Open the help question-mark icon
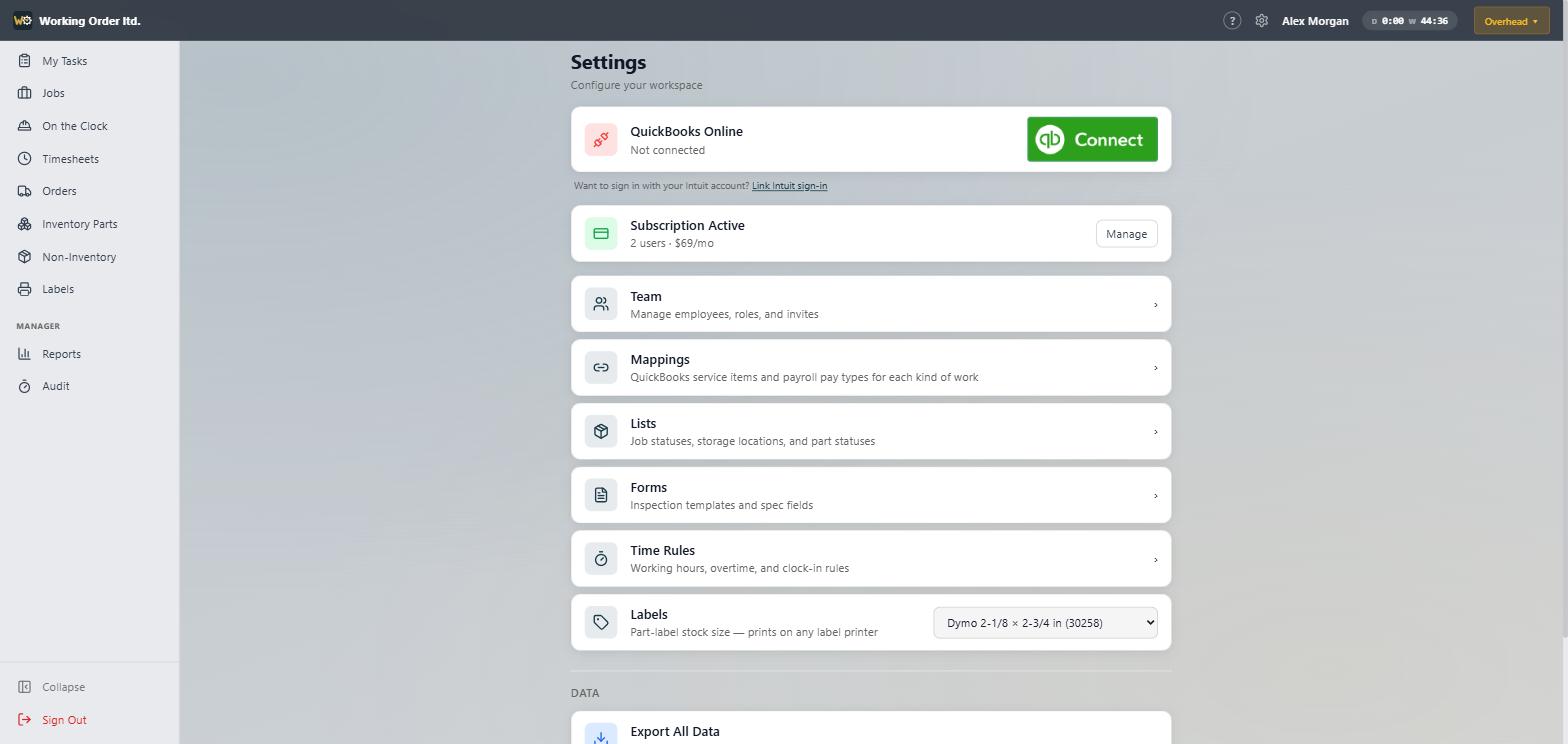This screenshot has height=744, width=1568. (1232, 20)
